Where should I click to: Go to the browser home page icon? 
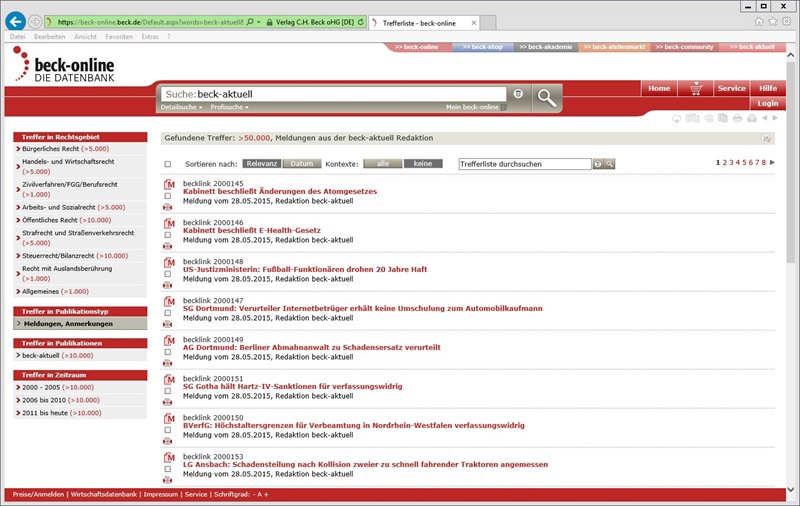pos(759,21)
